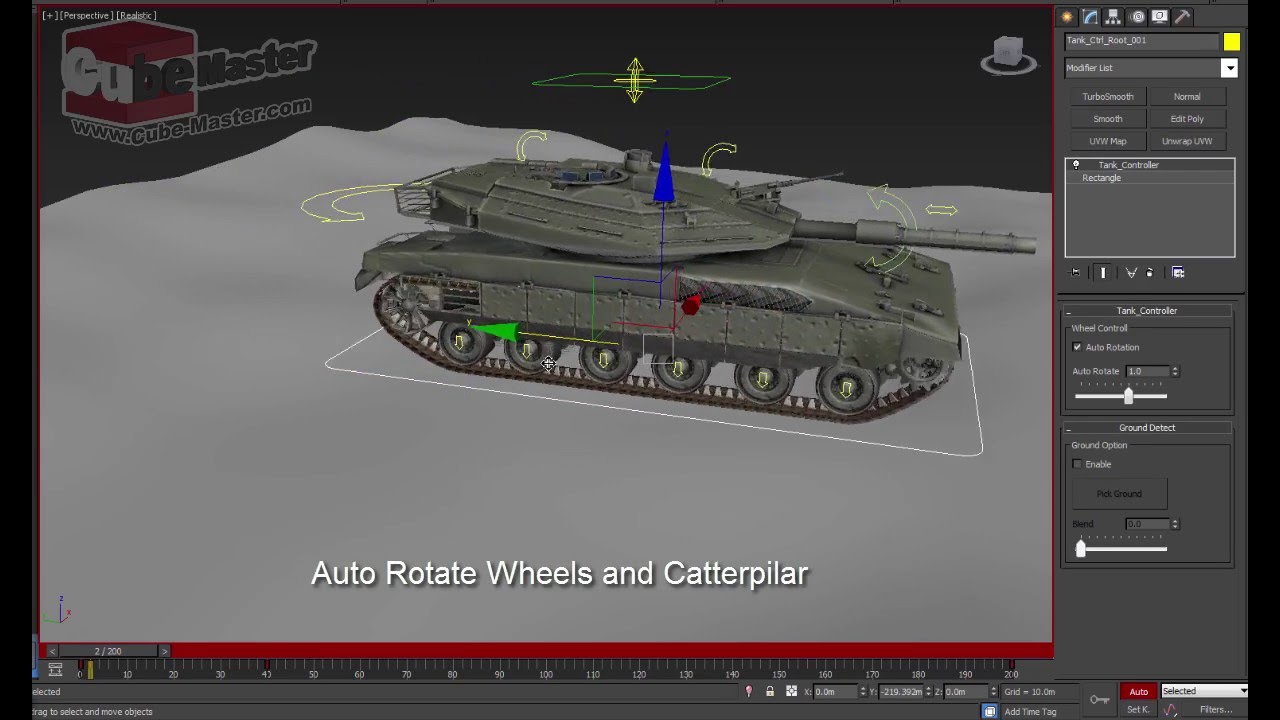Select Rectangle in the modifier stack
The height and width of the screenshot is (720, 1280).
pyautogui.click(x=1101, y=178)
